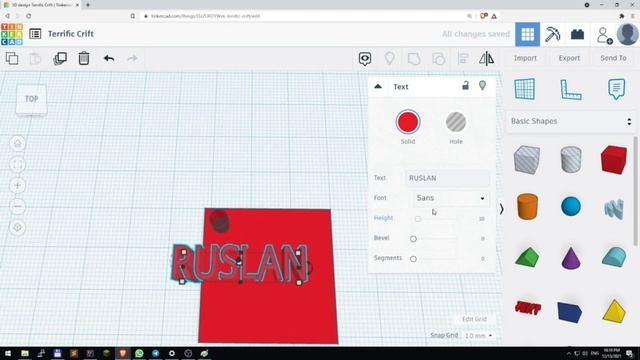Open the view visibility comment icon
Viewport: 640px width, 360px height.
tap(365, 59)
